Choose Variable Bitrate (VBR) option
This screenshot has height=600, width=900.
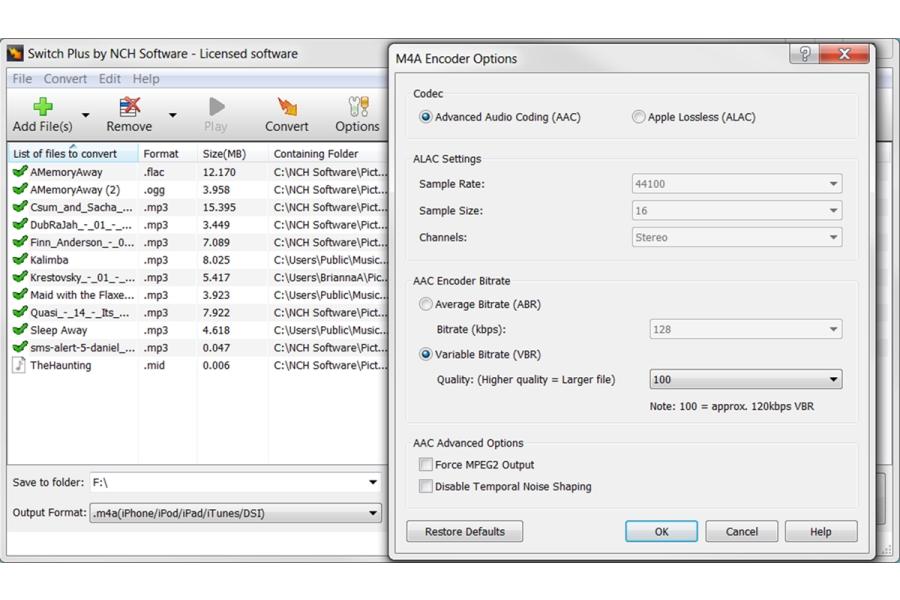[x=425, y=354]
